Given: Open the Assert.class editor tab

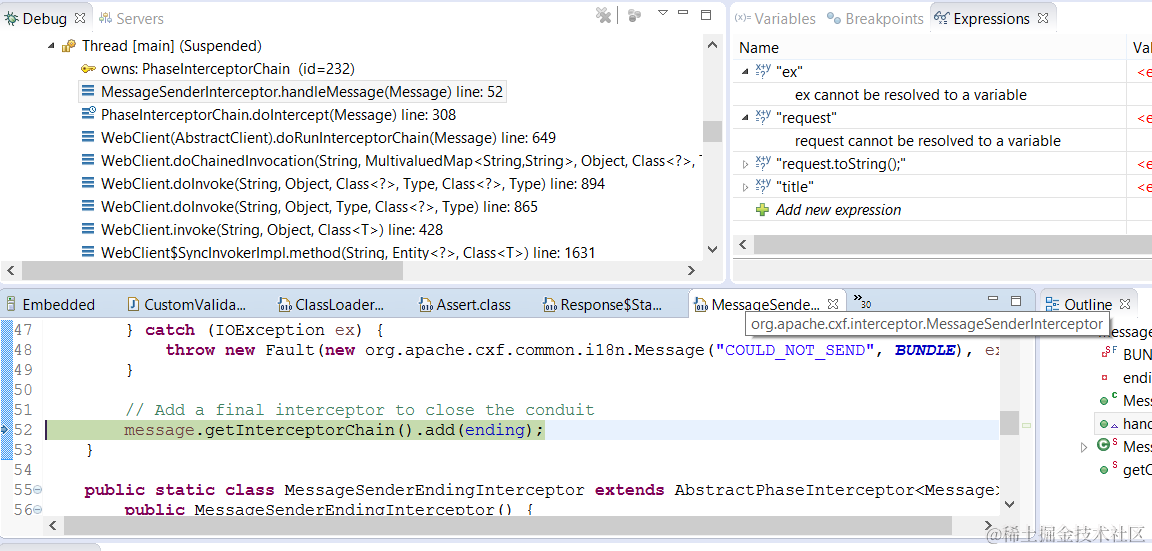Looking at the screenshot, I should (x=464, y=304).
